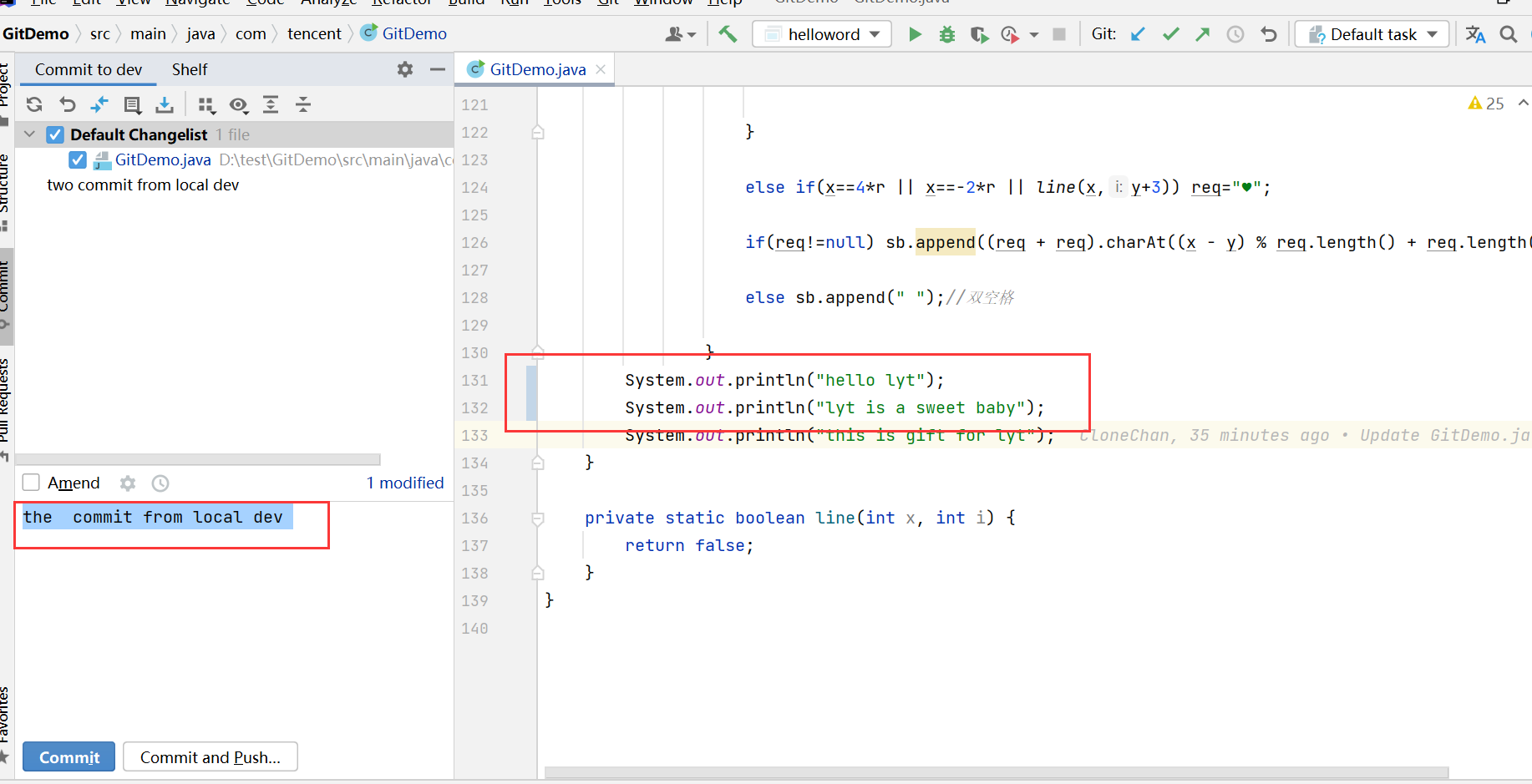Screen dimensions: 1532x784
Task: Open the dropdown arrow beside profiler icon
Action: [x=1034, y=35]
